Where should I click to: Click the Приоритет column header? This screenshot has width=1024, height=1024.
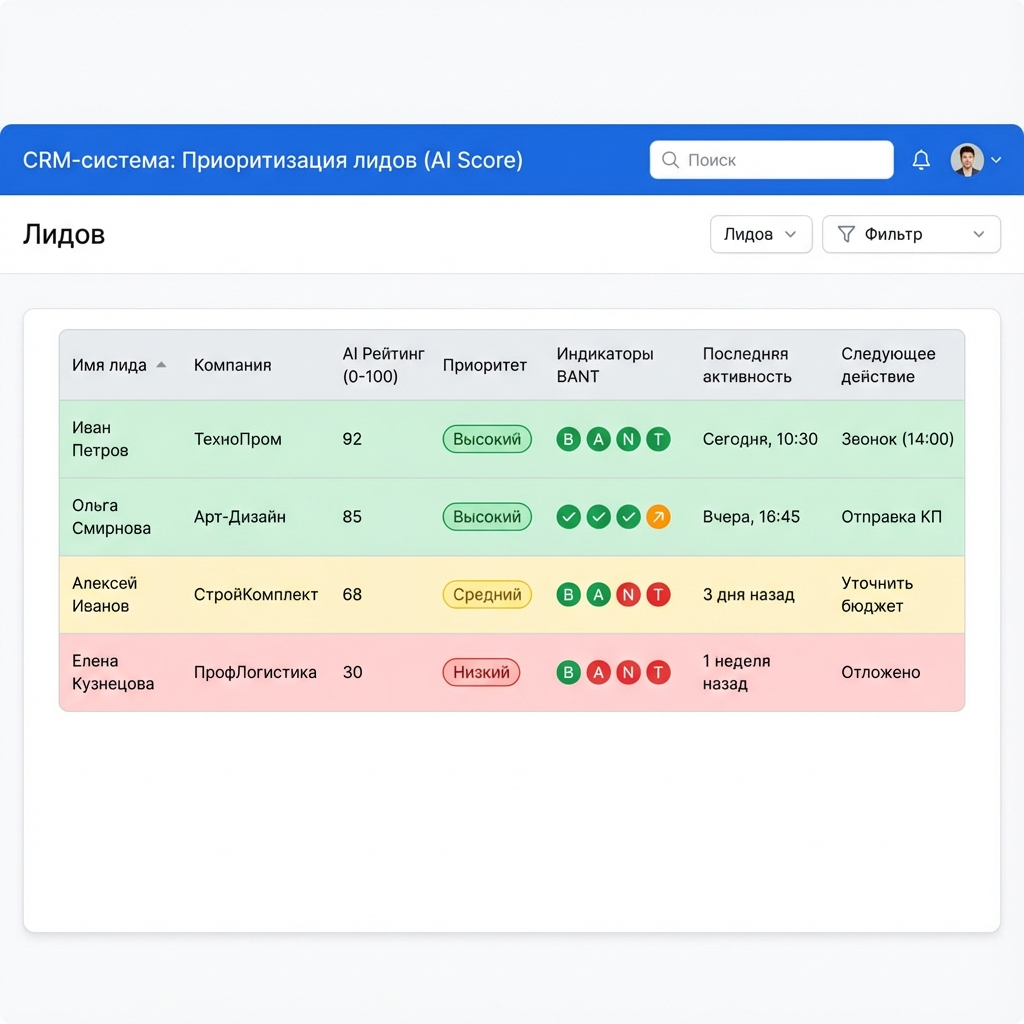pos(485,365)
